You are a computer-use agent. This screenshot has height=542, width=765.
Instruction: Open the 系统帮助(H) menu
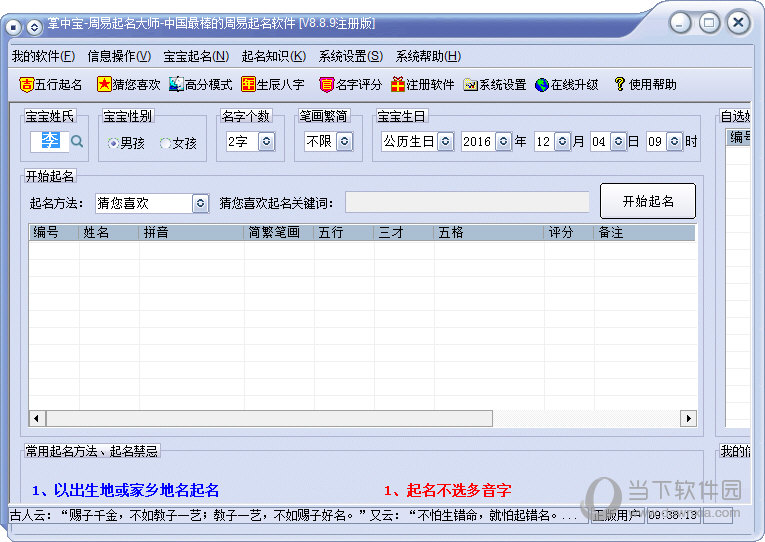pyautogui.click(x=428, y=56)
